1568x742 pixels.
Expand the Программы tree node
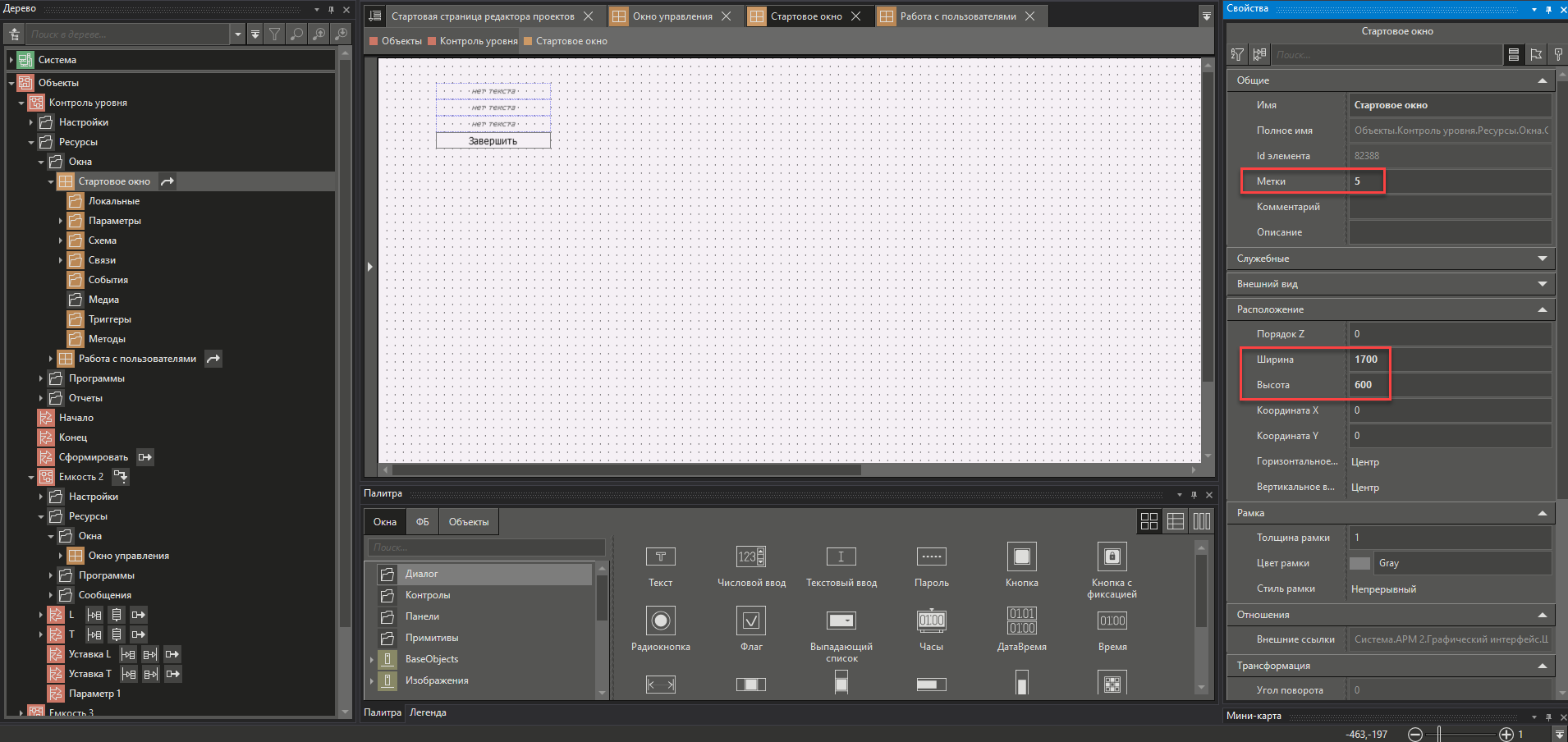click(40, 378)
